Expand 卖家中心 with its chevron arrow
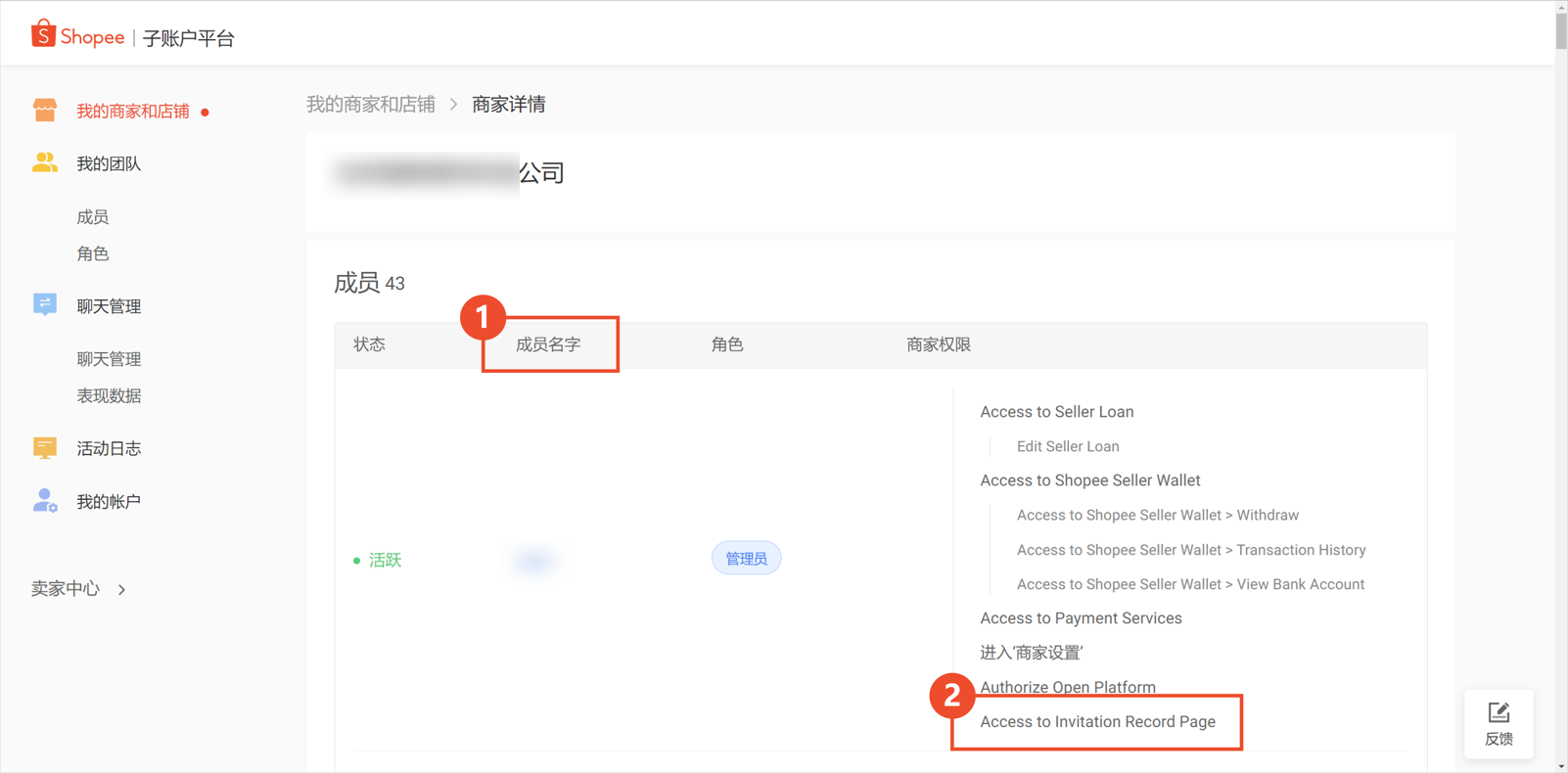Screen dimensions: 1568x773 pos(121,589)
